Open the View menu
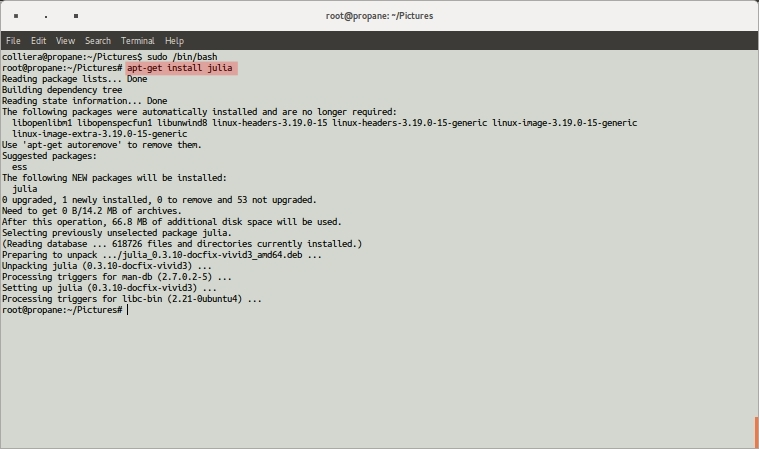 65,41
